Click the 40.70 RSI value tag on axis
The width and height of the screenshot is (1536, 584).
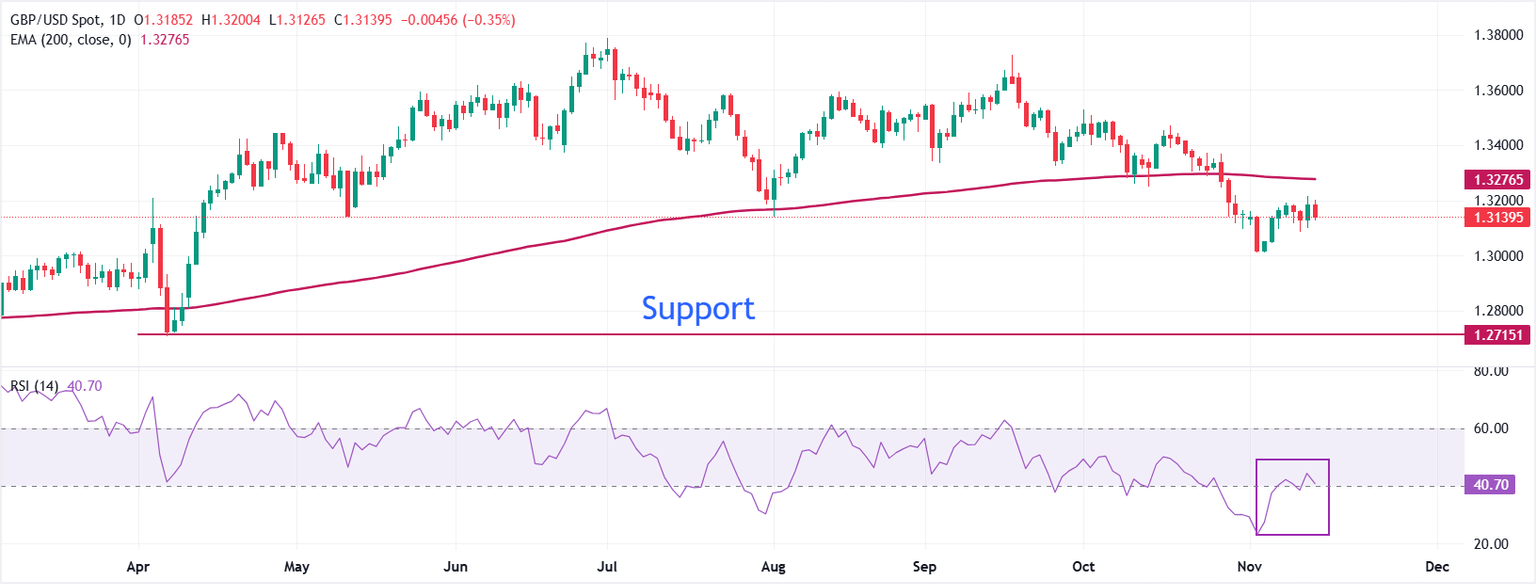[x=1497, y=486]
